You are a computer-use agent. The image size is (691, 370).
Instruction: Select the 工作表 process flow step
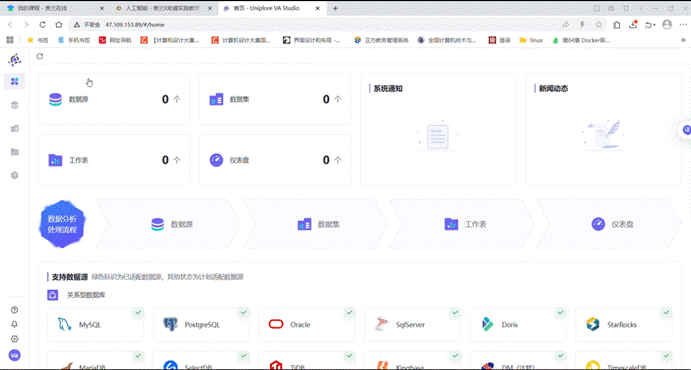click(462, 224)
